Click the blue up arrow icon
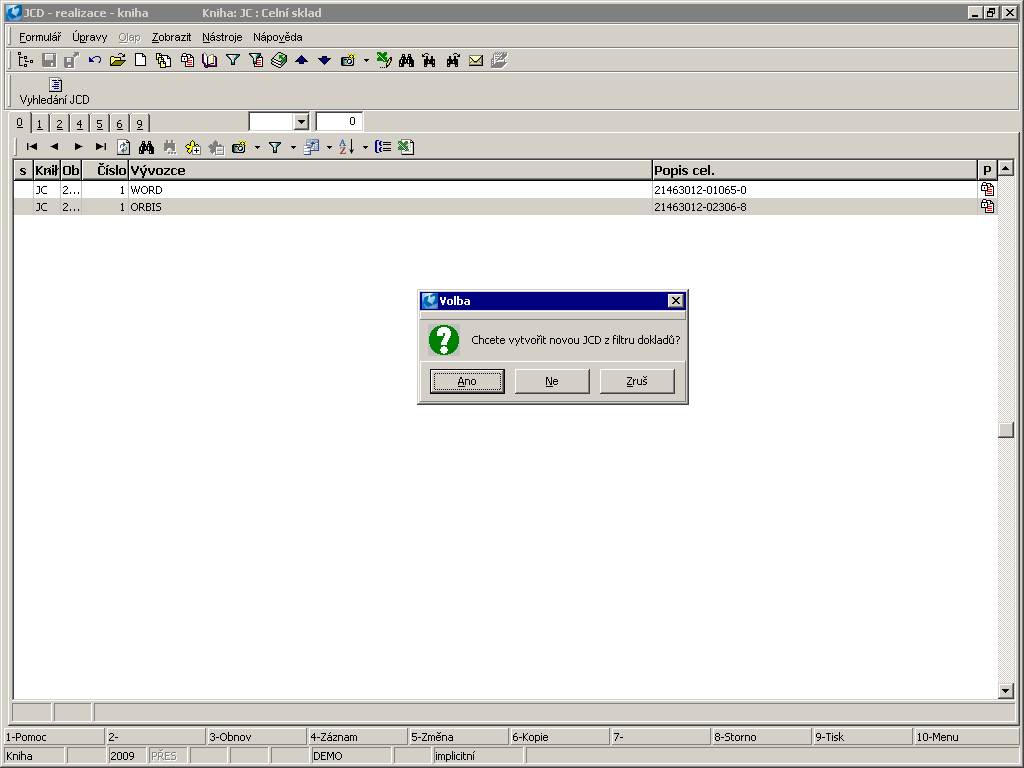The width and height of the screenshot is (1024, 768). point(301,60)
